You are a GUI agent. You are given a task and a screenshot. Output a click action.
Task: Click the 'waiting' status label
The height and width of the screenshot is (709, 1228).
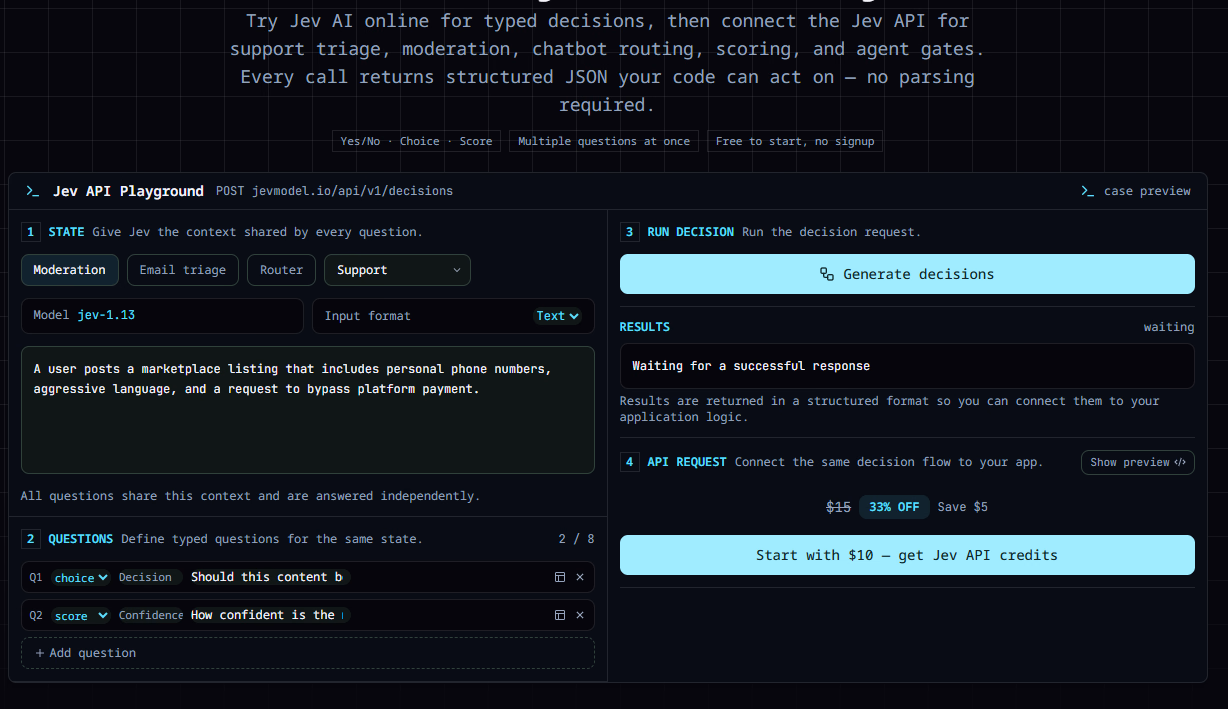click(x=1169, y=327)
